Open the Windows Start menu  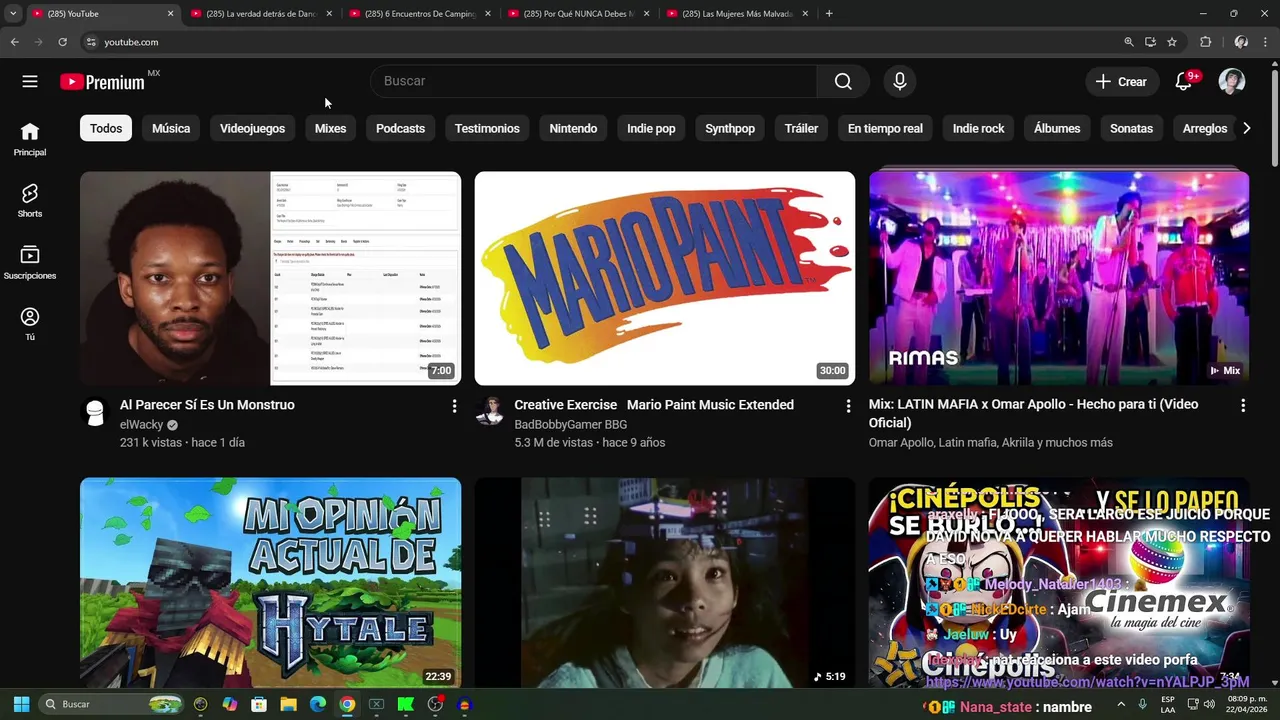(21, 704)
